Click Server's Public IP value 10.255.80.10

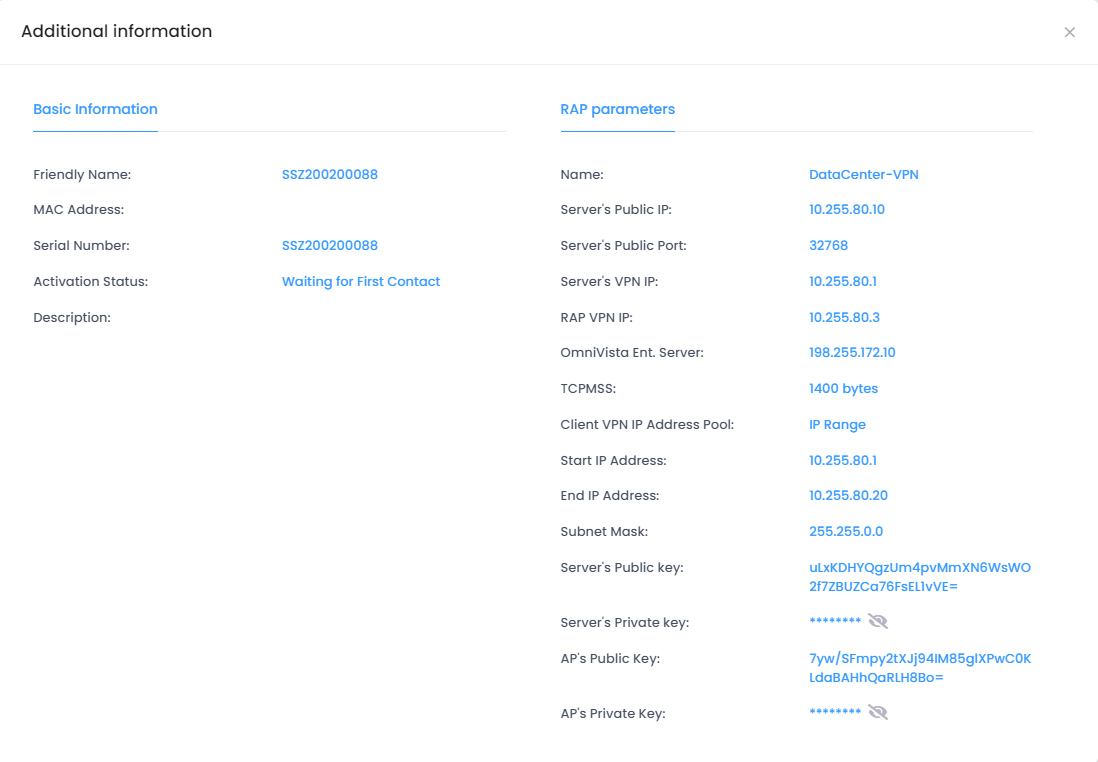pos(846,210)
